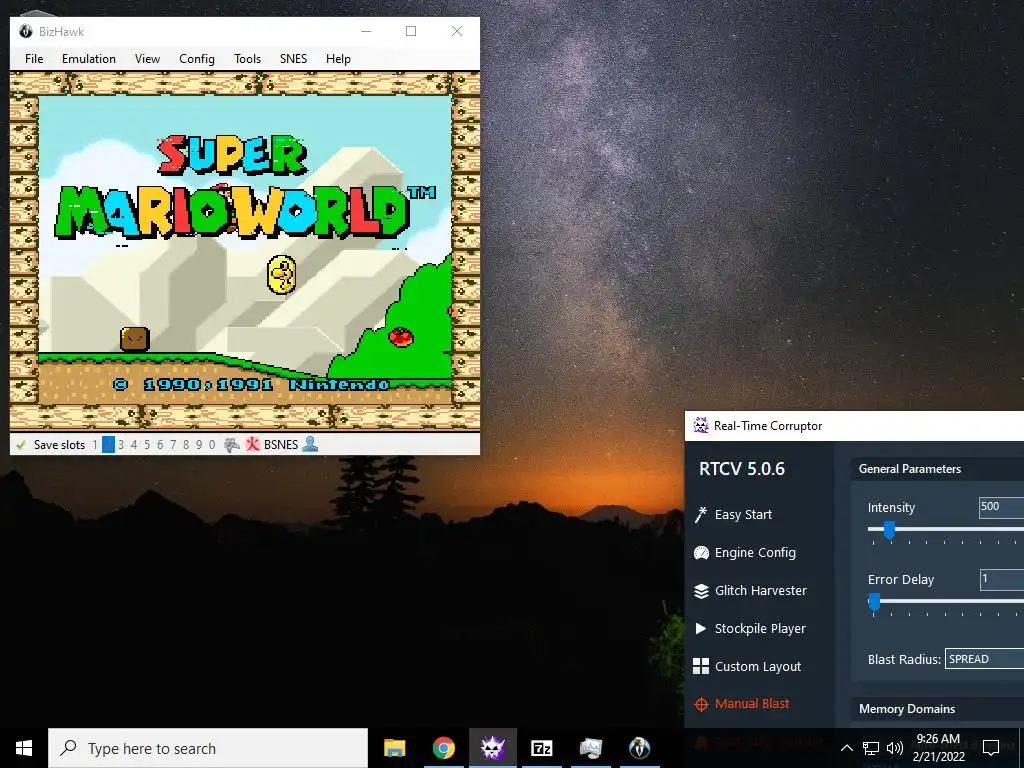This screenshot has height=768, width=1024.
Task: Open the View menu in BizHawk
Action: (148, 59)
